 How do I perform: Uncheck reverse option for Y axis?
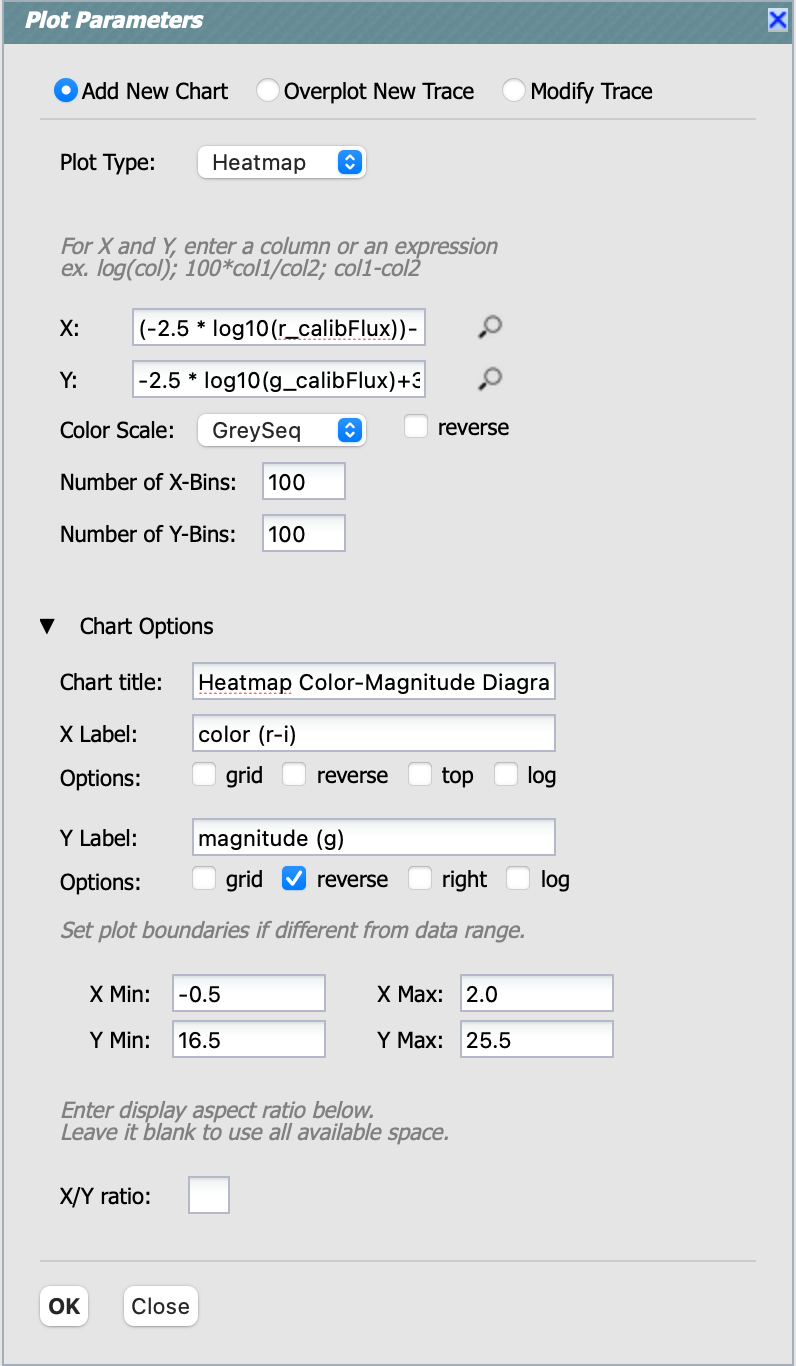tap(294, 879)
